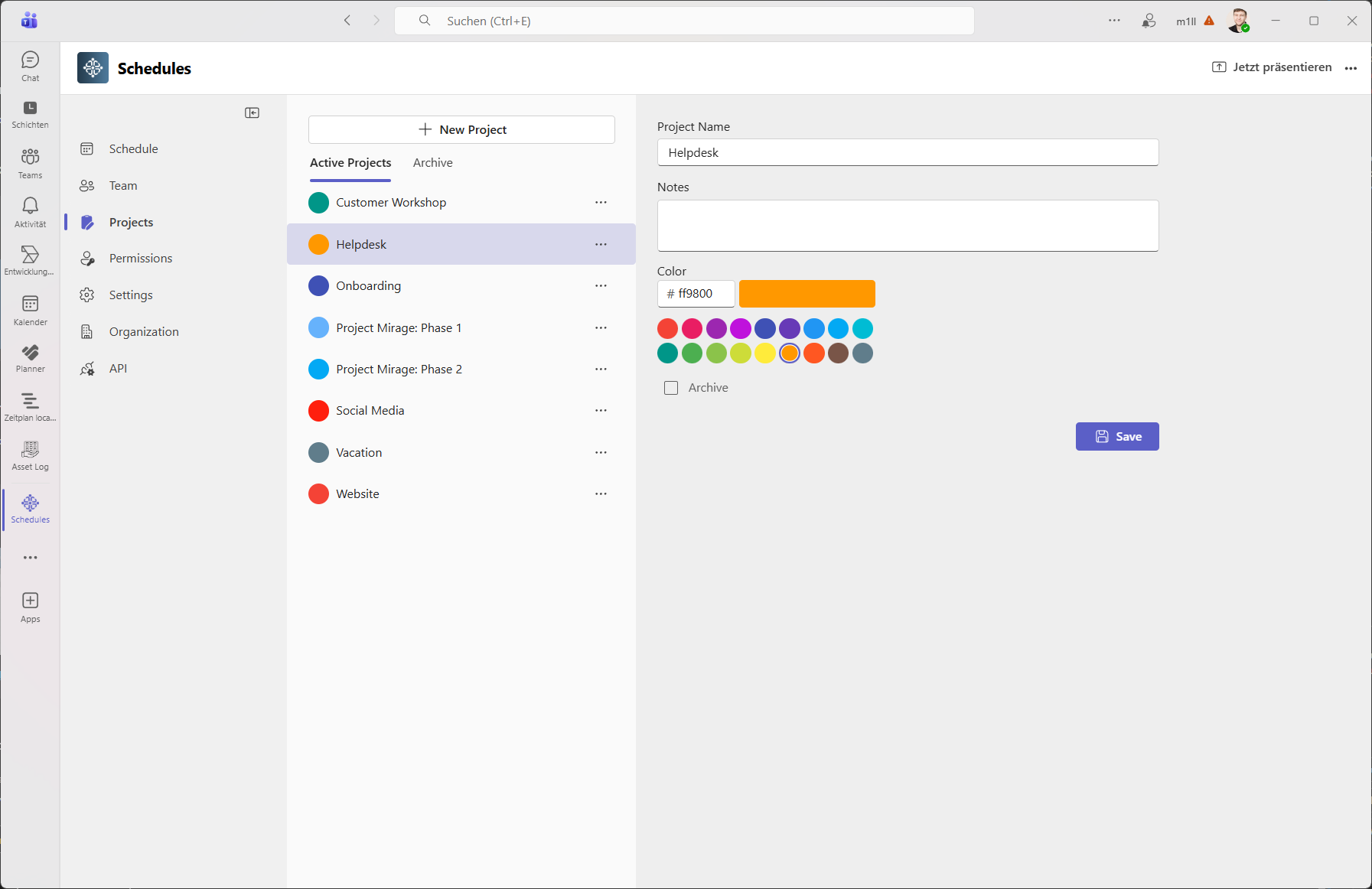Pick the brown color swatch
1372x889 pixels.
pos(838,353)
